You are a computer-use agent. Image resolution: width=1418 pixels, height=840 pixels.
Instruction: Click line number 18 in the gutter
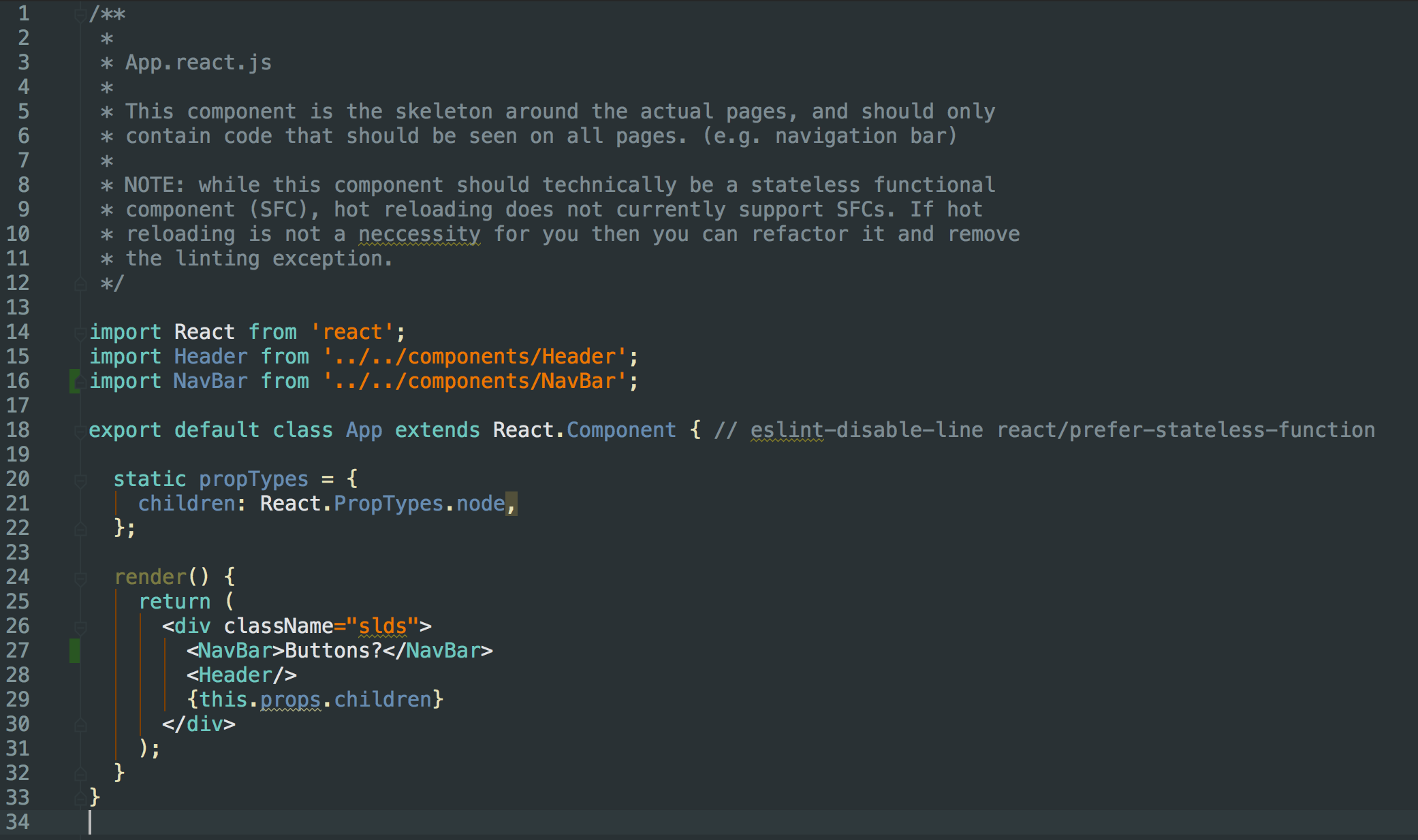click(18, 430)
